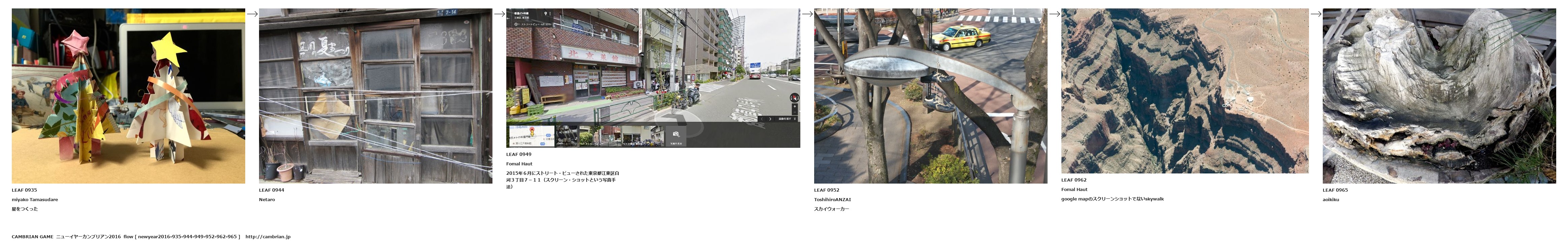Click the zoom out minus button
This screenshot has height=245, width=1568.
click(794, 113)
